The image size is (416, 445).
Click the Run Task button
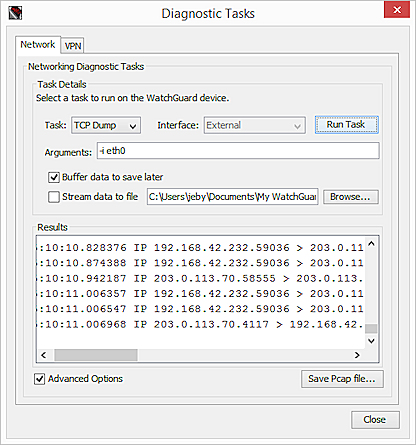tap(346, 125)
